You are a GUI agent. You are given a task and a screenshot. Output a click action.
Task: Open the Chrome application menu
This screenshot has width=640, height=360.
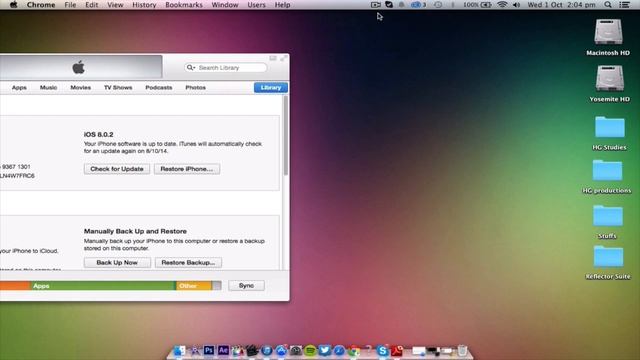[x=41, y=5]
